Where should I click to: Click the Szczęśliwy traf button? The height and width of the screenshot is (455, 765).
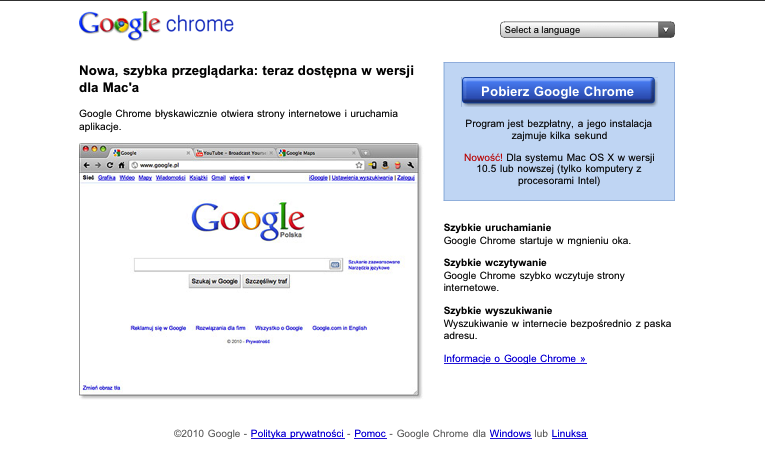pyautogui.click(x=266, y=281)
